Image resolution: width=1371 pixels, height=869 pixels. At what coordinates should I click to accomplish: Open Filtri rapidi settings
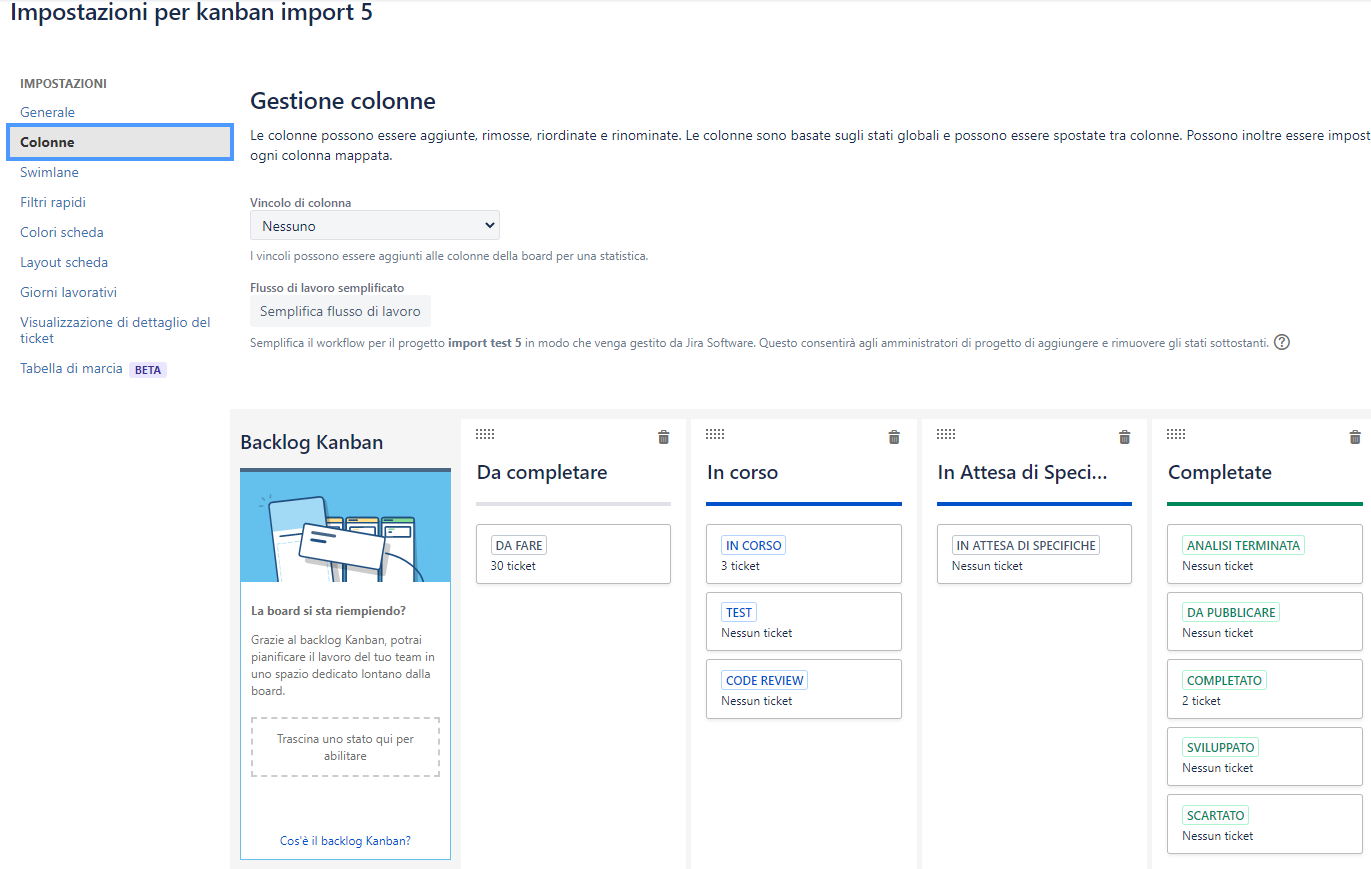[x=53, y=202]
